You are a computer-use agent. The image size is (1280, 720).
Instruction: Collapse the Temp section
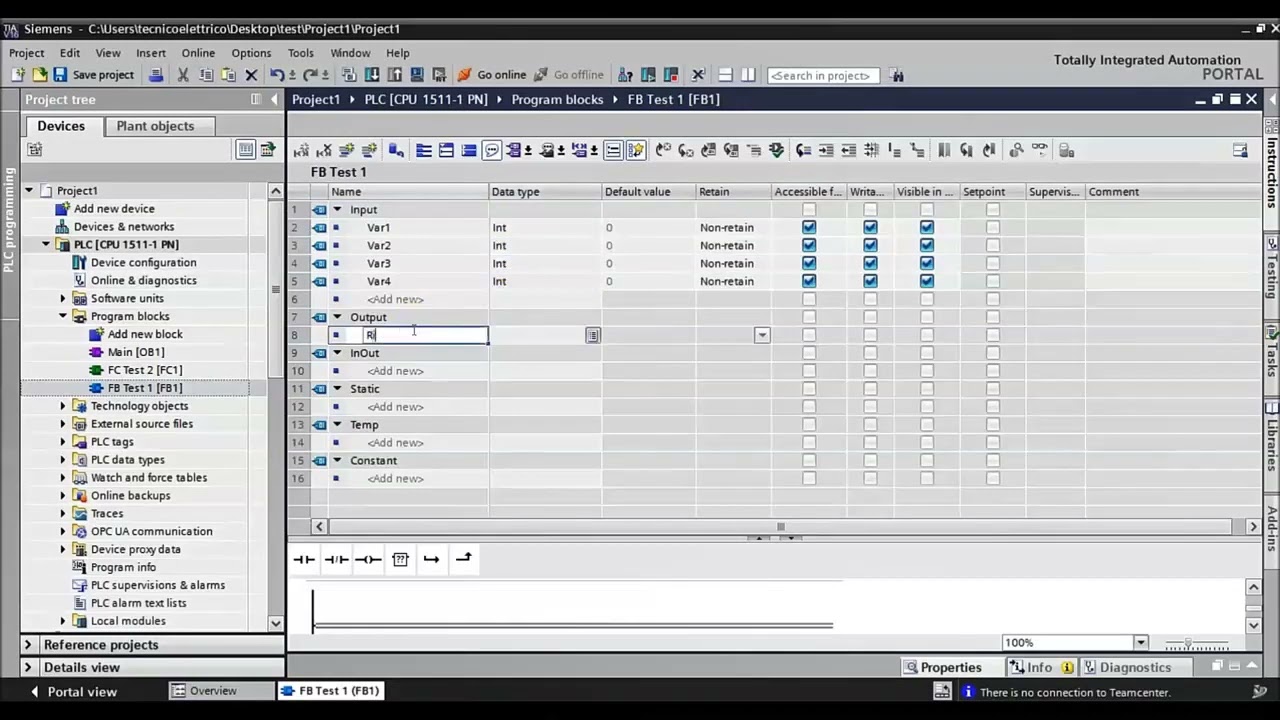pos(337,425)
